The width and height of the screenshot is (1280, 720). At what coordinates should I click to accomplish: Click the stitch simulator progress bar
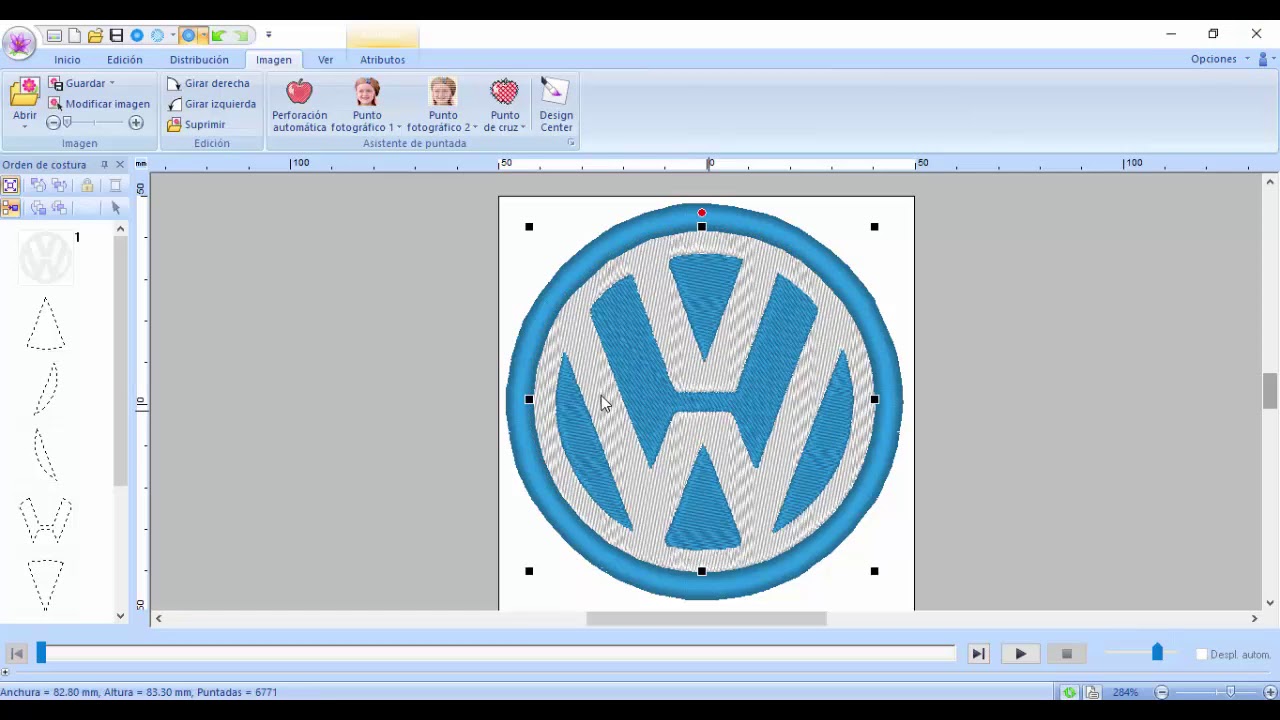click(497, 654)
